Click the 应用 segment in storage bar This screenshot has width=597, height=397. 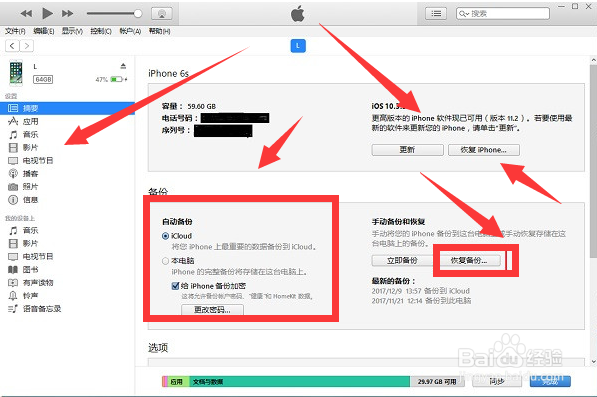[179, 381]
